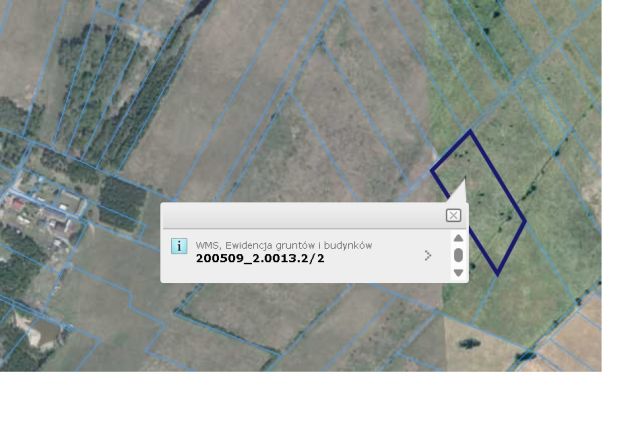Select parcel ID text 200509_2.0013.2/2
Image resolution: width=640 pixels, height=439 pixels.
tap(260, 258)
